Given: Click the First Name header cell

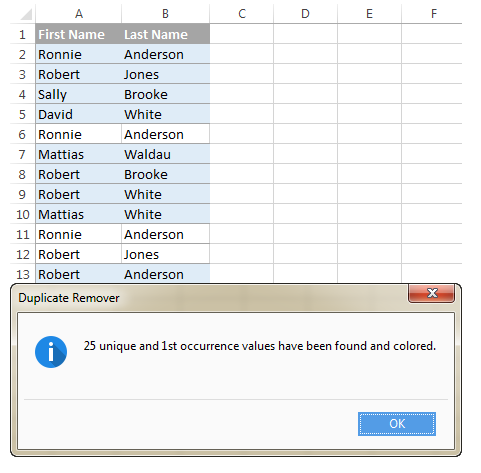Looking at the screenshot, I should [x=79, y=34].
